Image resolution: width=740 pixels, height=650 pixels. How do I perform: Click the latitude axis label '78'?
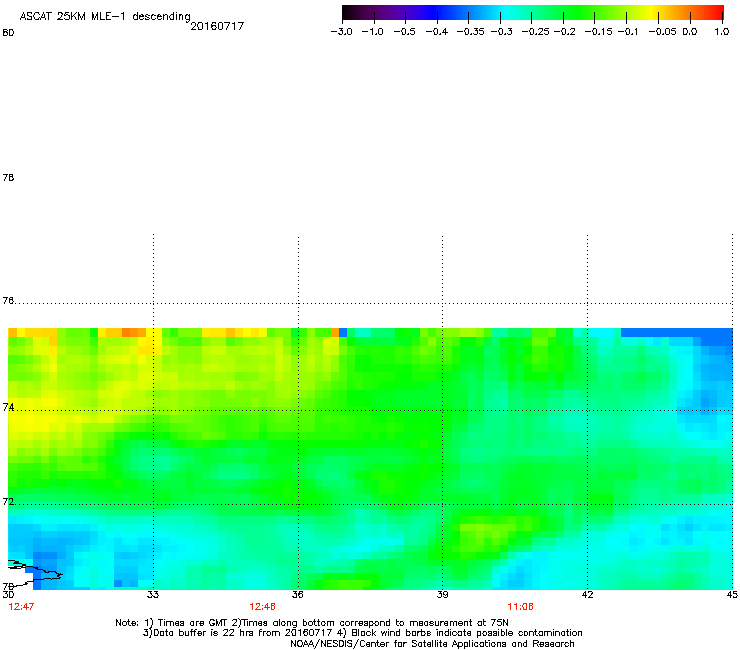pyautogui.click(x=8, y=177)
